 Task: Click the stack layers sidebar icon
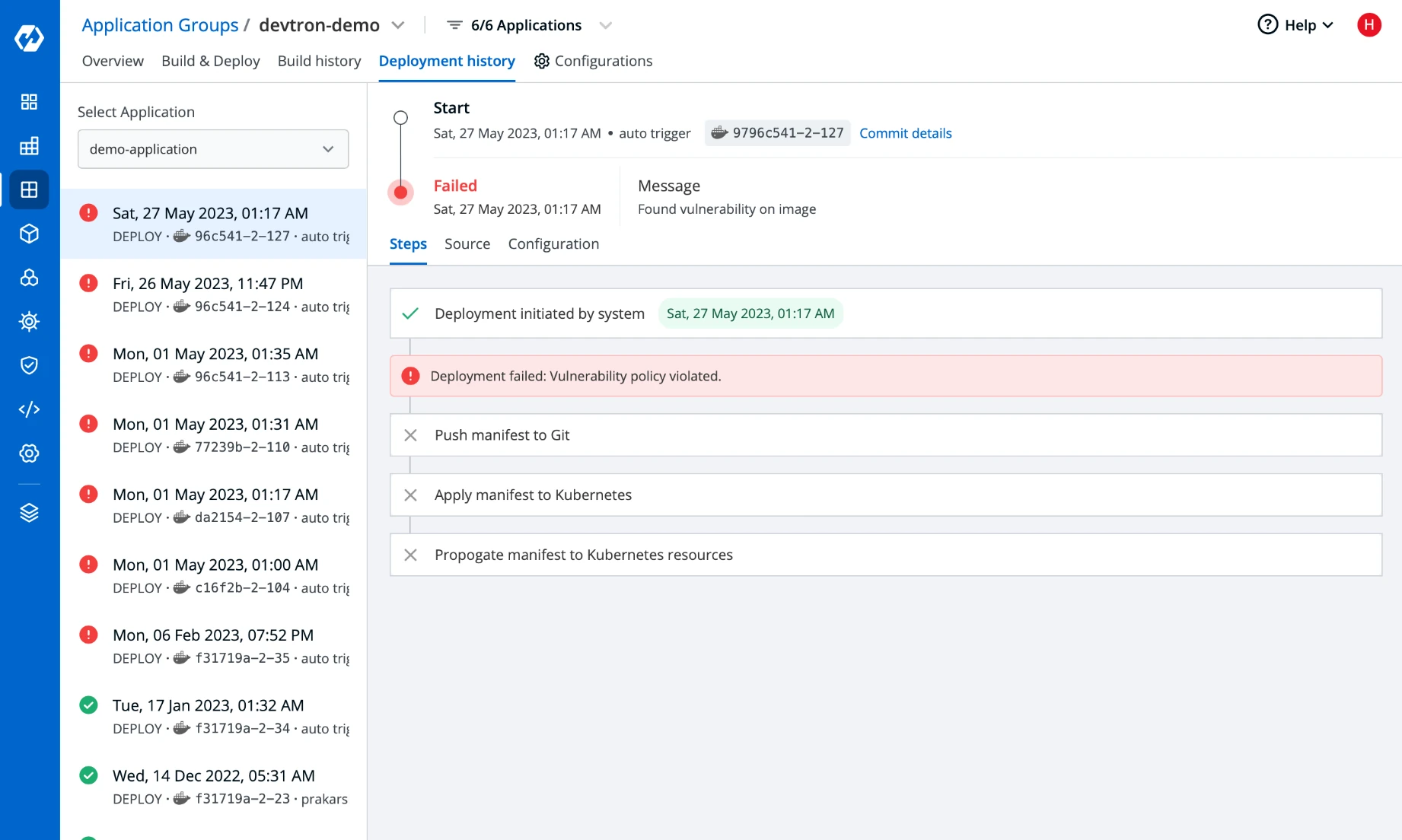[29, 513]
